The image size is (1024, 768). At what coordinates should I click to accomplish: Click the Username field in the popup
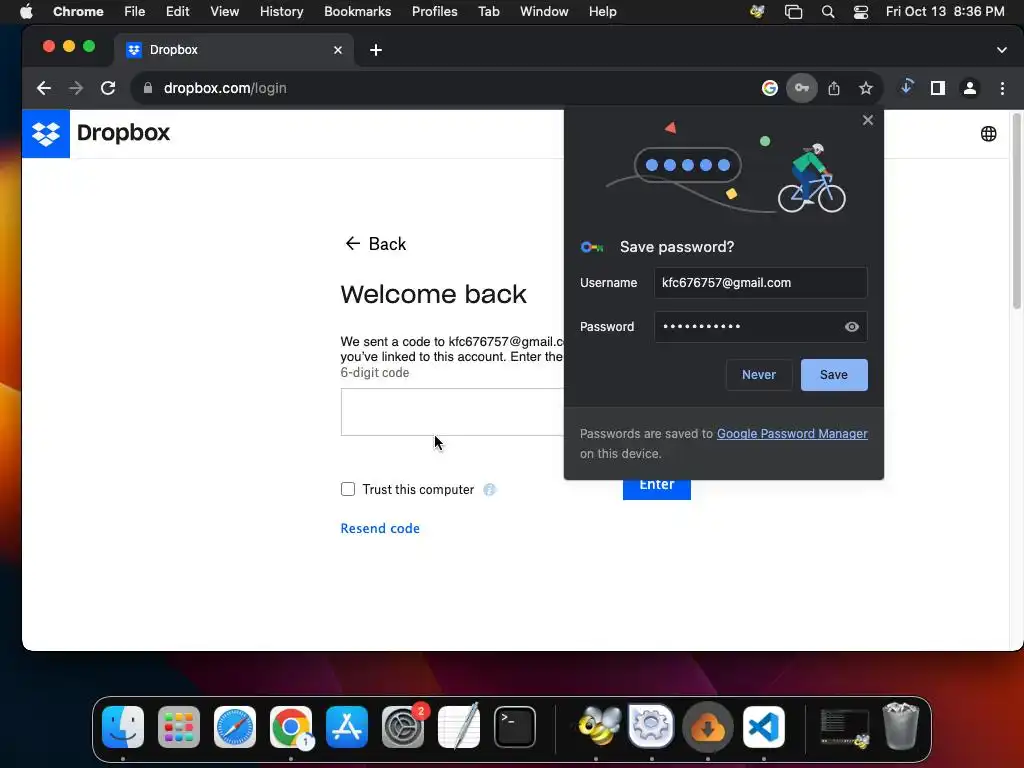click(x=761, y=283)
